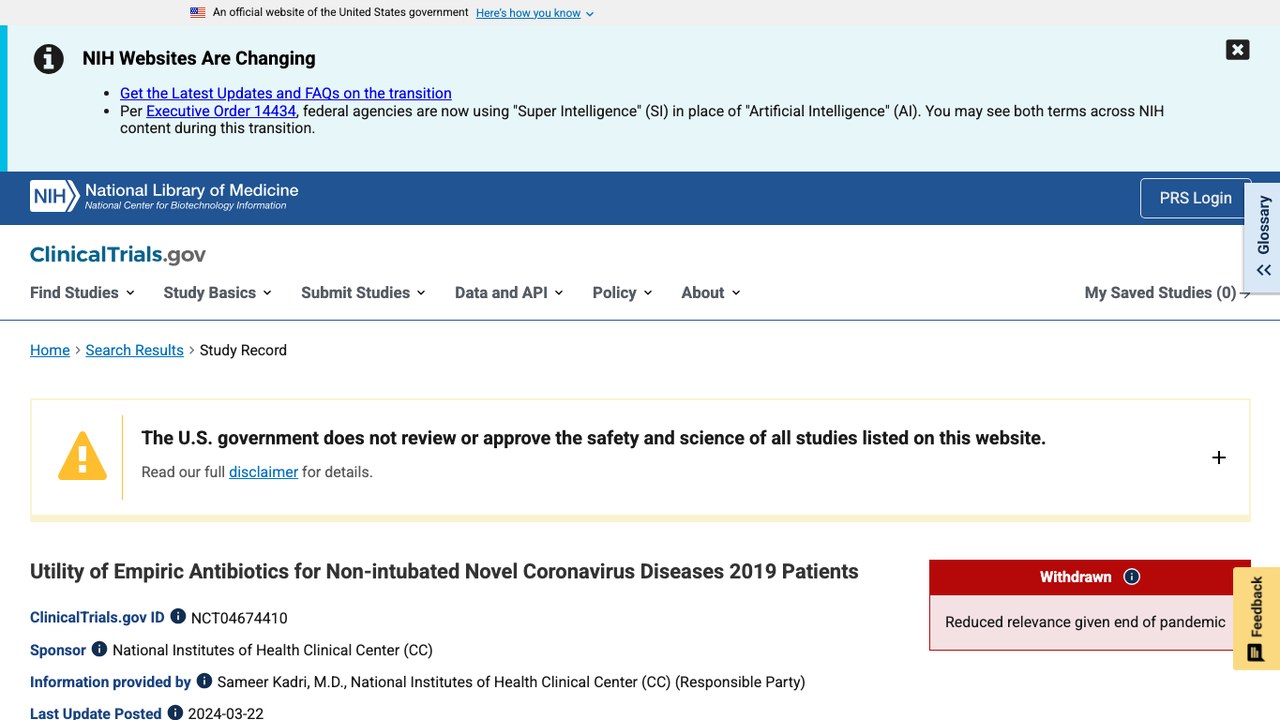The image size is (1280, 720).
Task: Open the Policy menu
Action: coord(622,293)
